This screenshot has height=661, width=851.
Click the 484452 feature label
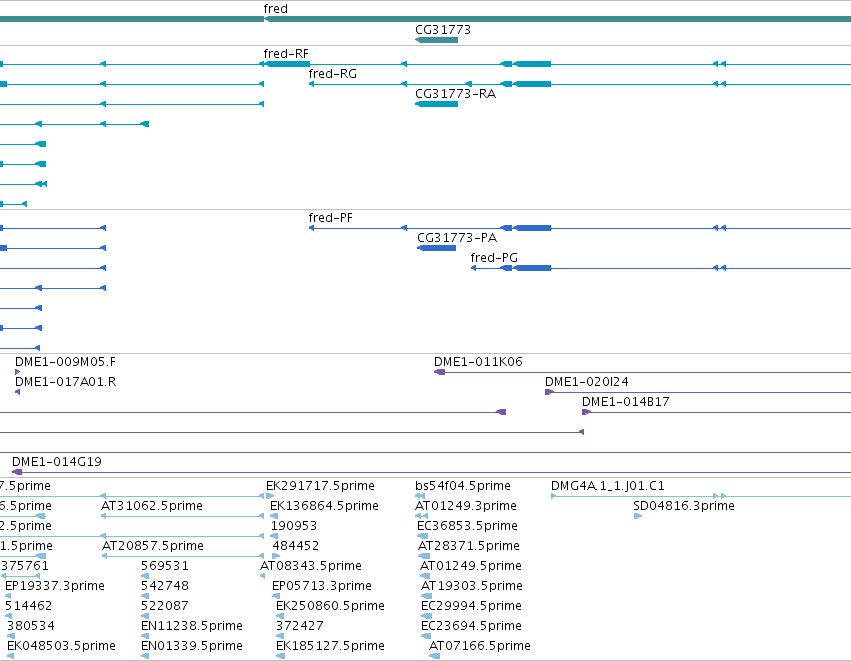click(296, 546)
